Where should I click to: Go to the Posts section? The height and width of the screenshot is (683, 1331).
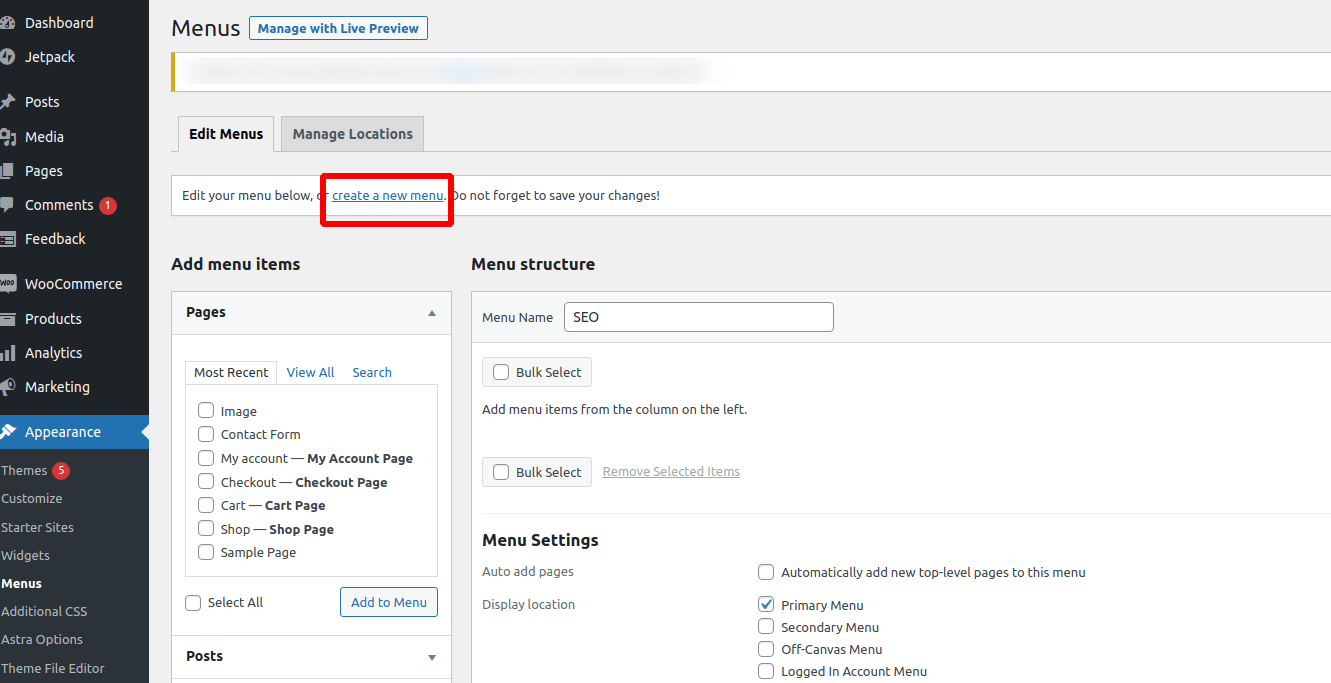coord(42,102)
